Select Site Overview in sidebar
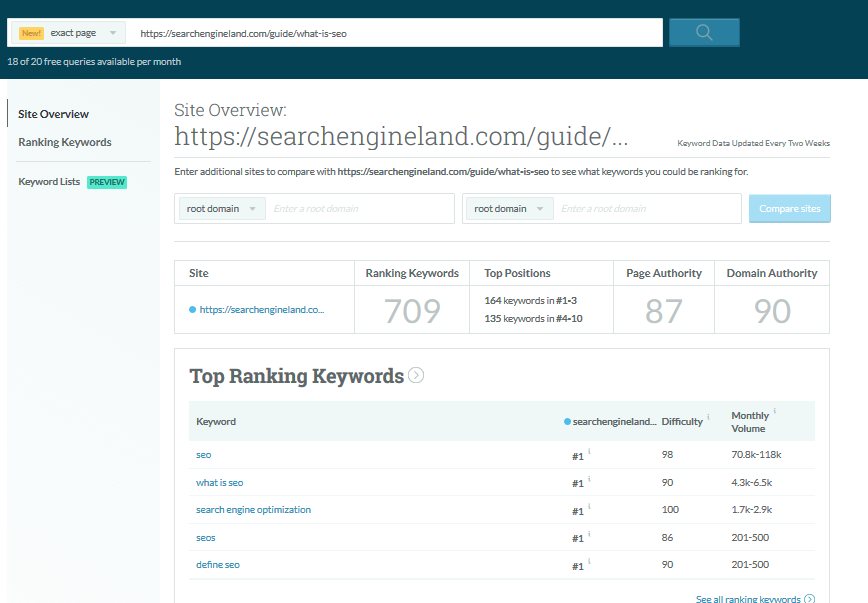Viewport: 868px width, 603px height. pyautogui.click(x=53, y=114)
